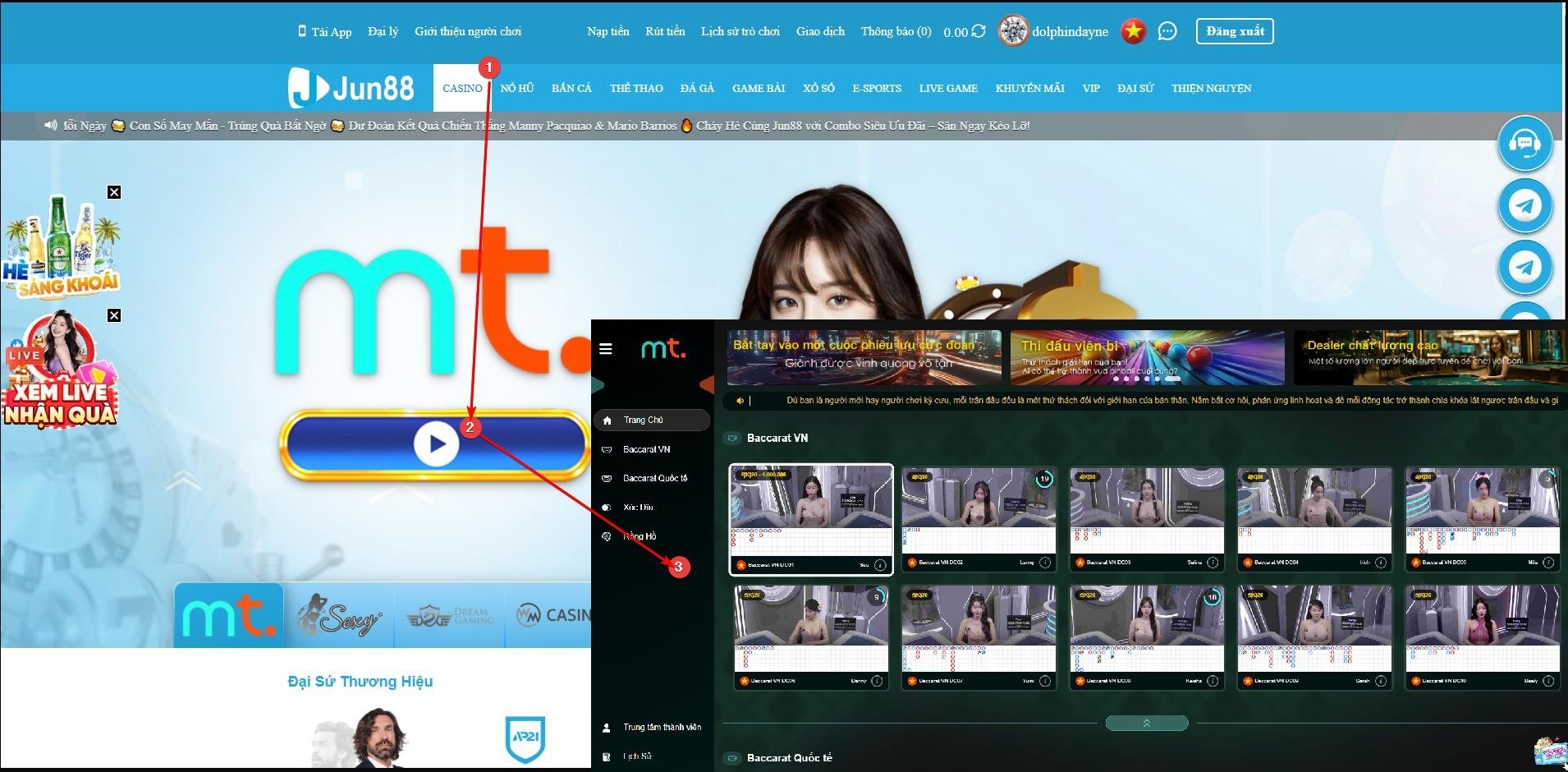The height and width of the screenshot is (772, 1568).
Task: Select the Vietnam flag language icon
Action: click(1133, 31)
